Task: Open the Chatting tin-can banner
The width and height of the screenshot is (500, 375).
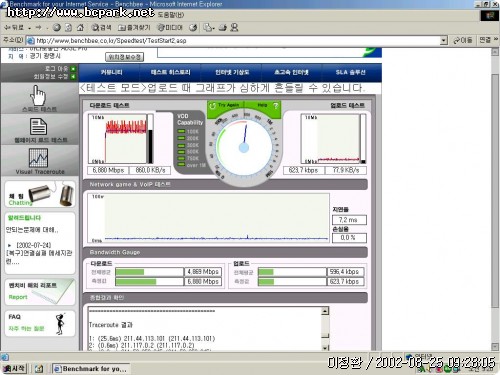Action: [40, 194]
